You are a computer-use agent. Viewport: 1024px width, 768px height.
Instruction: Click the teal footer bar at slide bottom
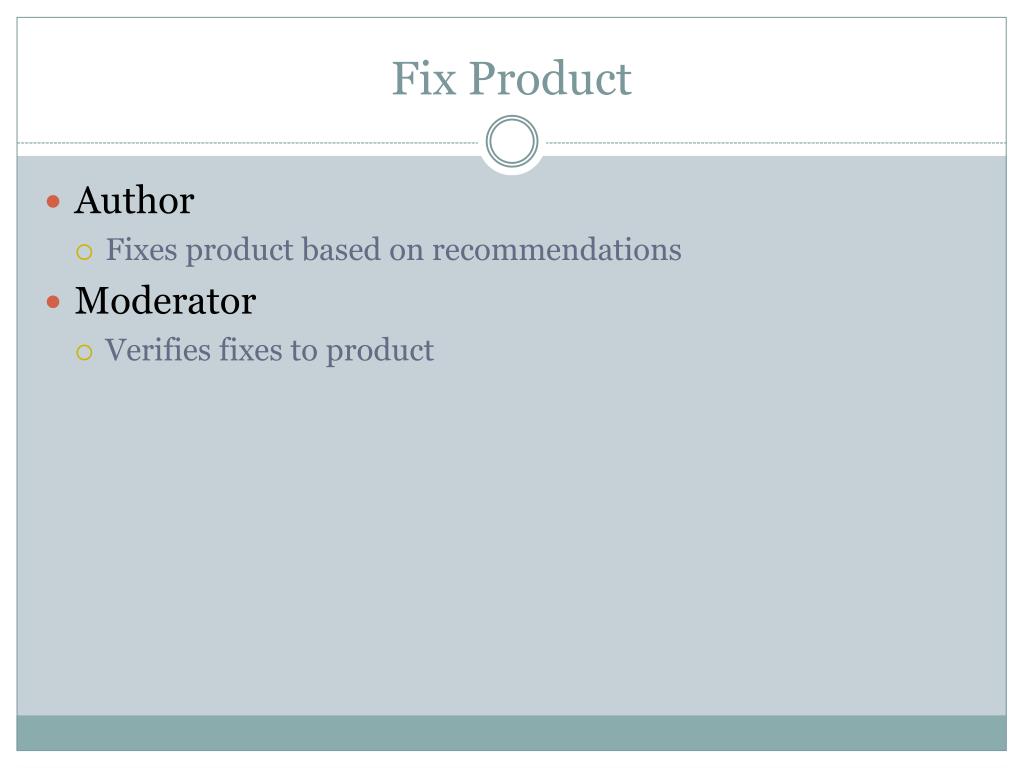511,733
